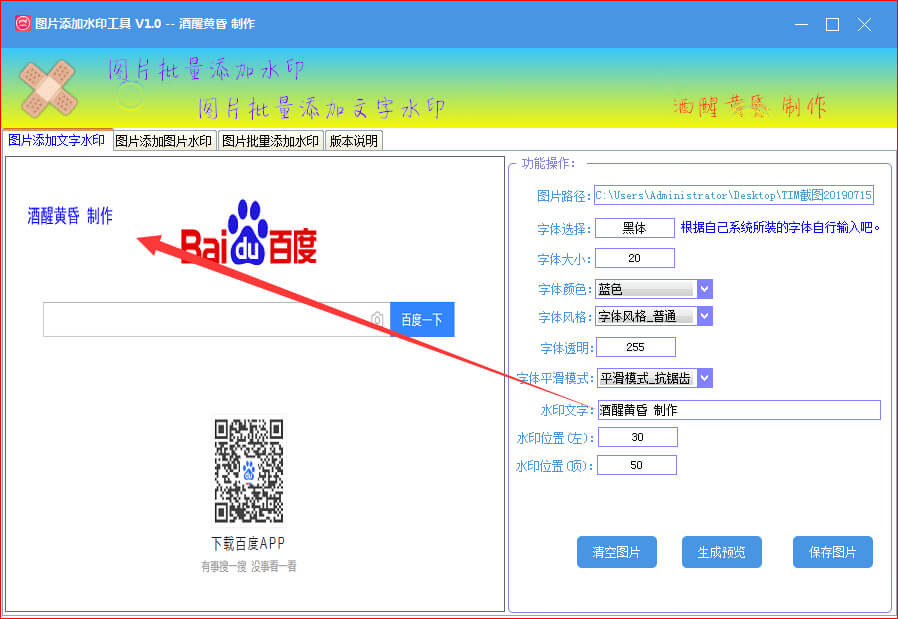Click the 生成预览 button
The height and width of the screenshot is (619, 898).
point(722,552)
